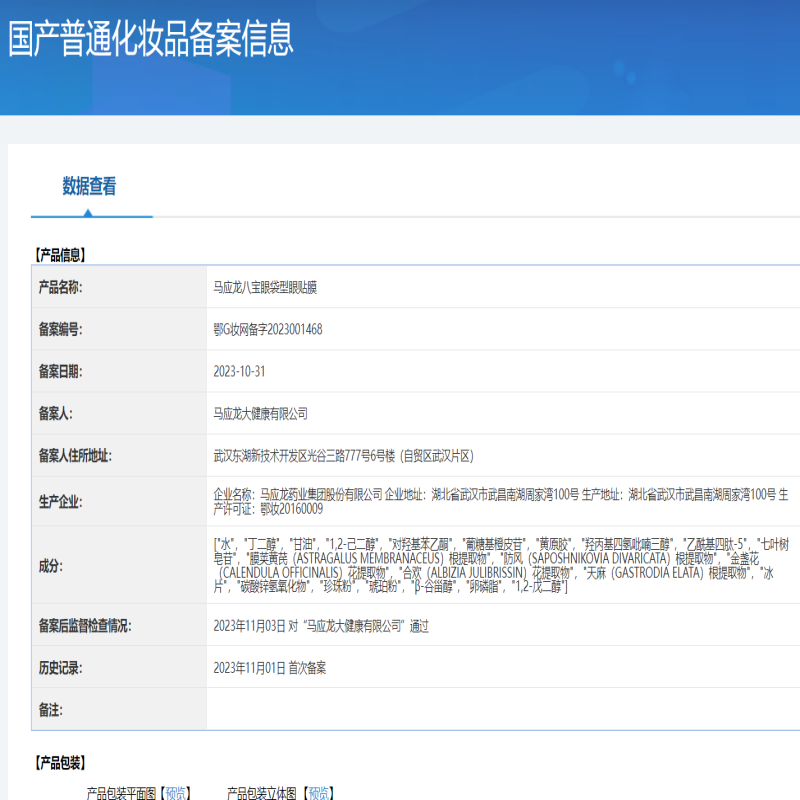This screenshot has height=800, width=800.
Task: Preview the 产品包装立体图 image link
Action: click(319, 793)
